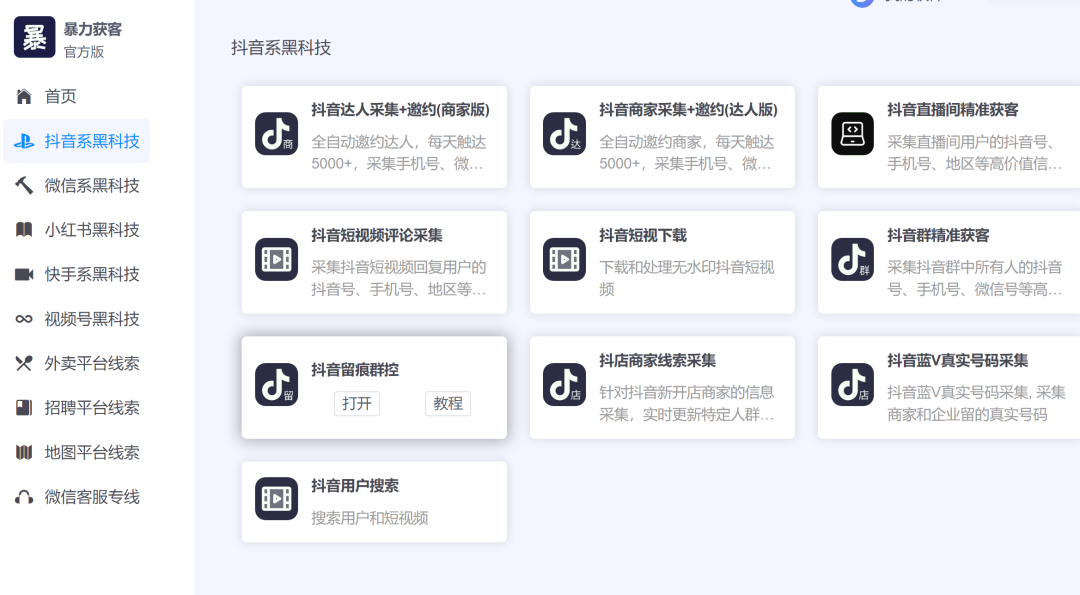Open the 教程 tutorial for 抖音留痕群控
Screen dimensions: 1080x595
pyautogui.click(x=448, y=403)
